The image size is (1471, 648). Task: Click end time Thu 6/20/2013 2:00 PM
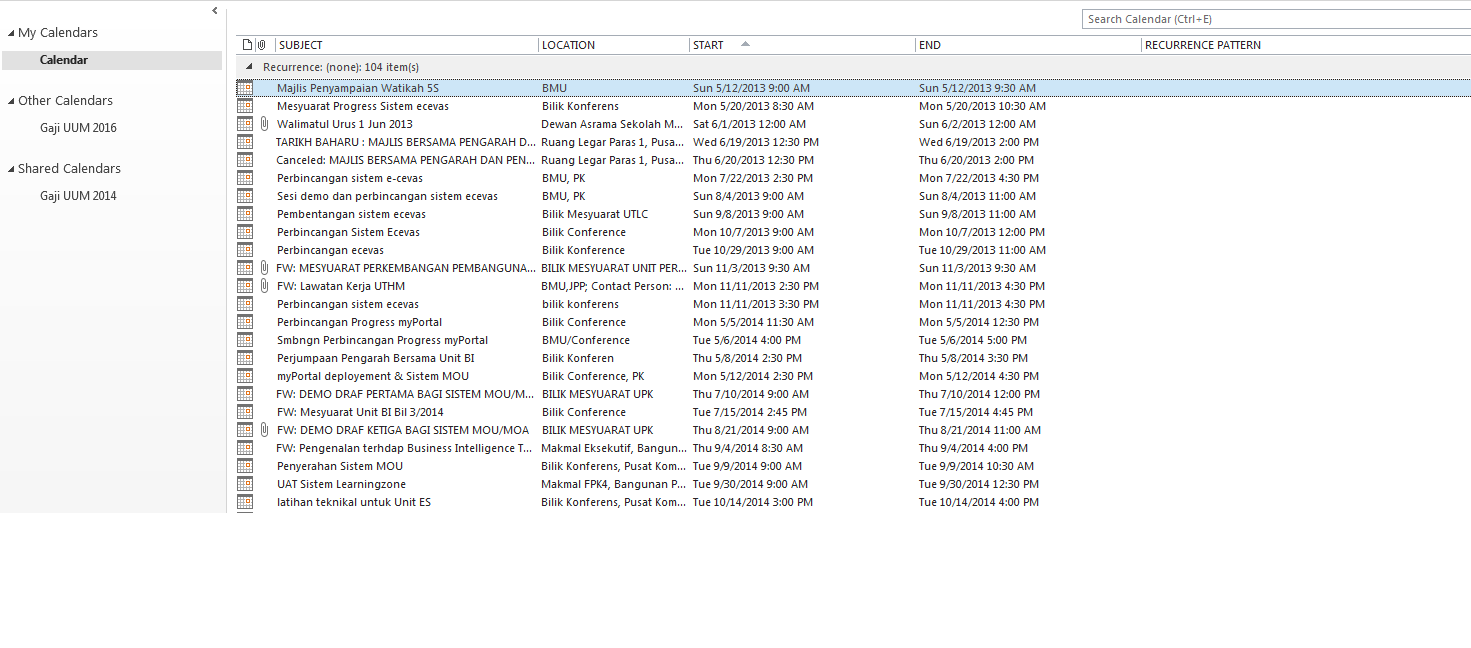[x=976, y=160]
